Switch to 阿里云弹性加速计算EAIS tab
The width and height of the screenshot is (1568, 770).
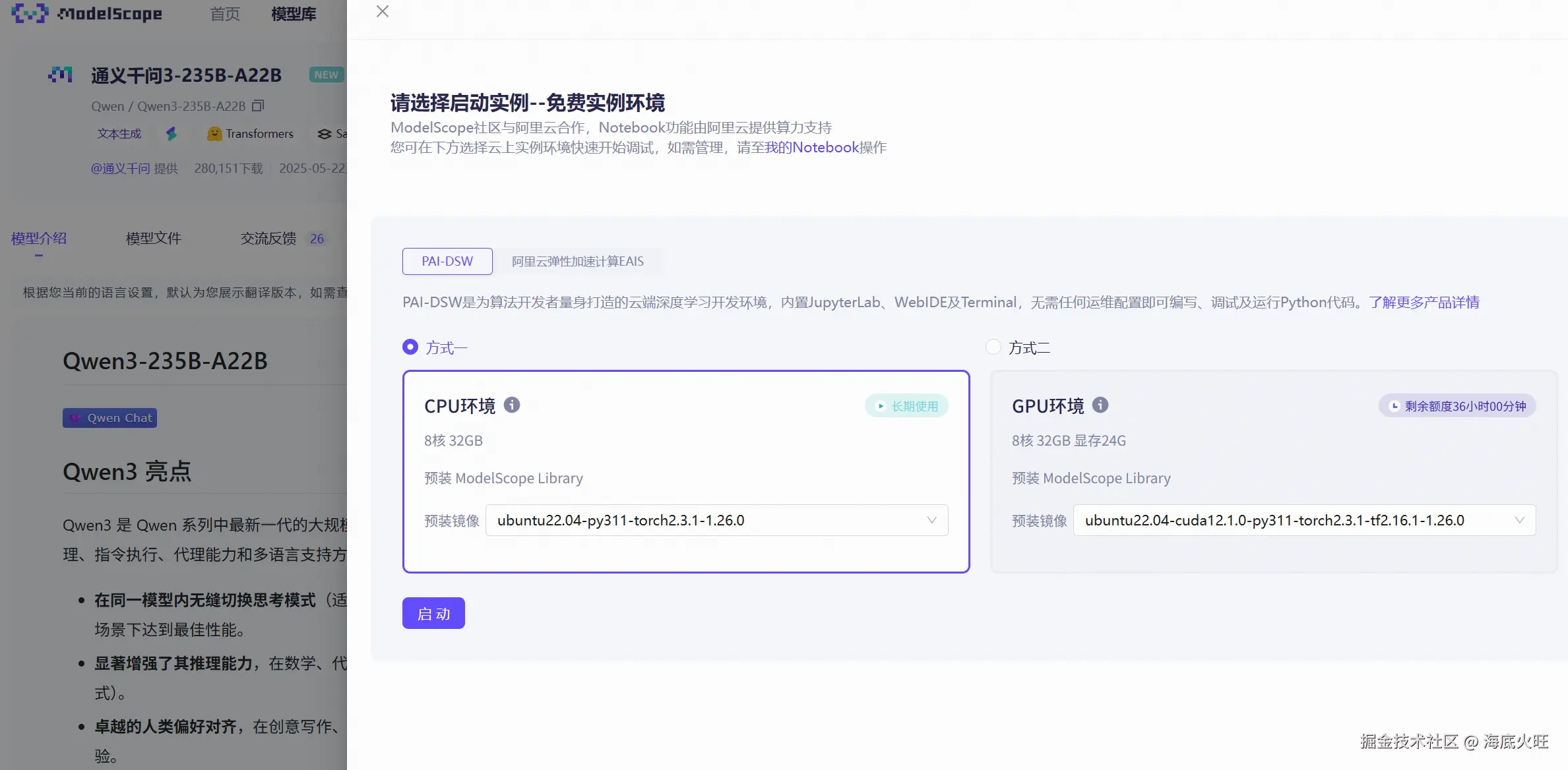coord(578,261)
